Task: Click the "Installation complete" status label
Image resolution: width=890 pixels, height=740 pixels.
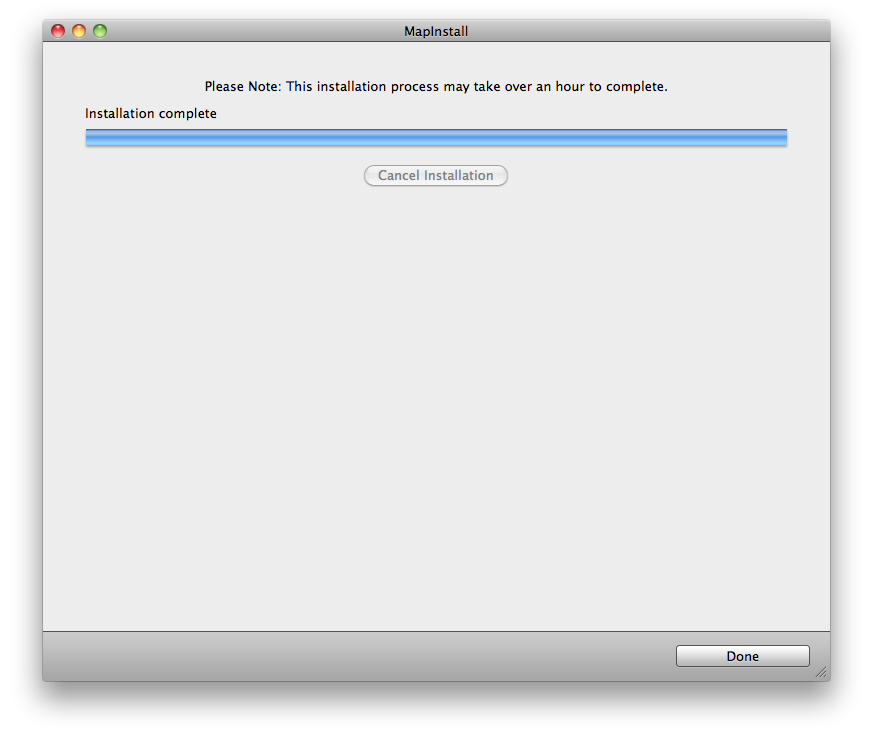Action: [151, 114]
